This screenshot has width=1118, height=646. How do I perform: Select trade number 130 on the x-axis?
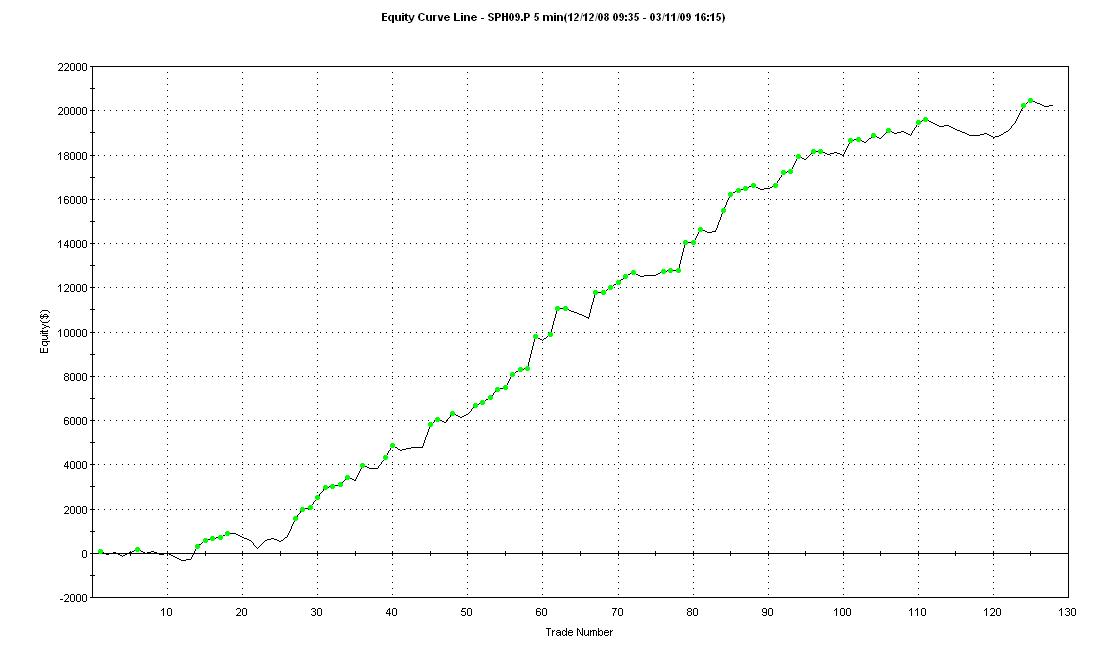tap(1067, 612)
